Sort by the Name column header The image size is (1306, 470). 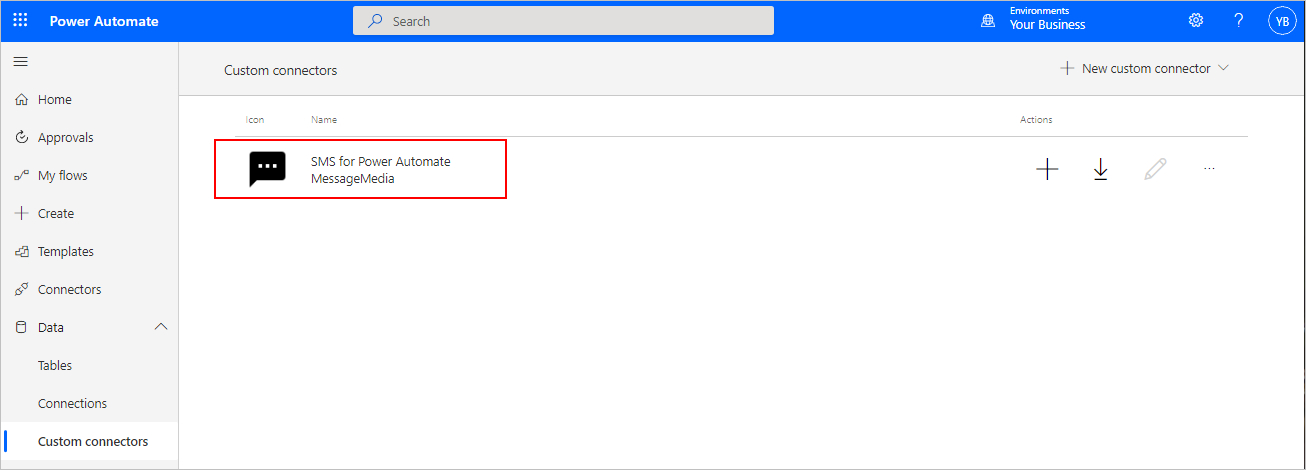324,120
